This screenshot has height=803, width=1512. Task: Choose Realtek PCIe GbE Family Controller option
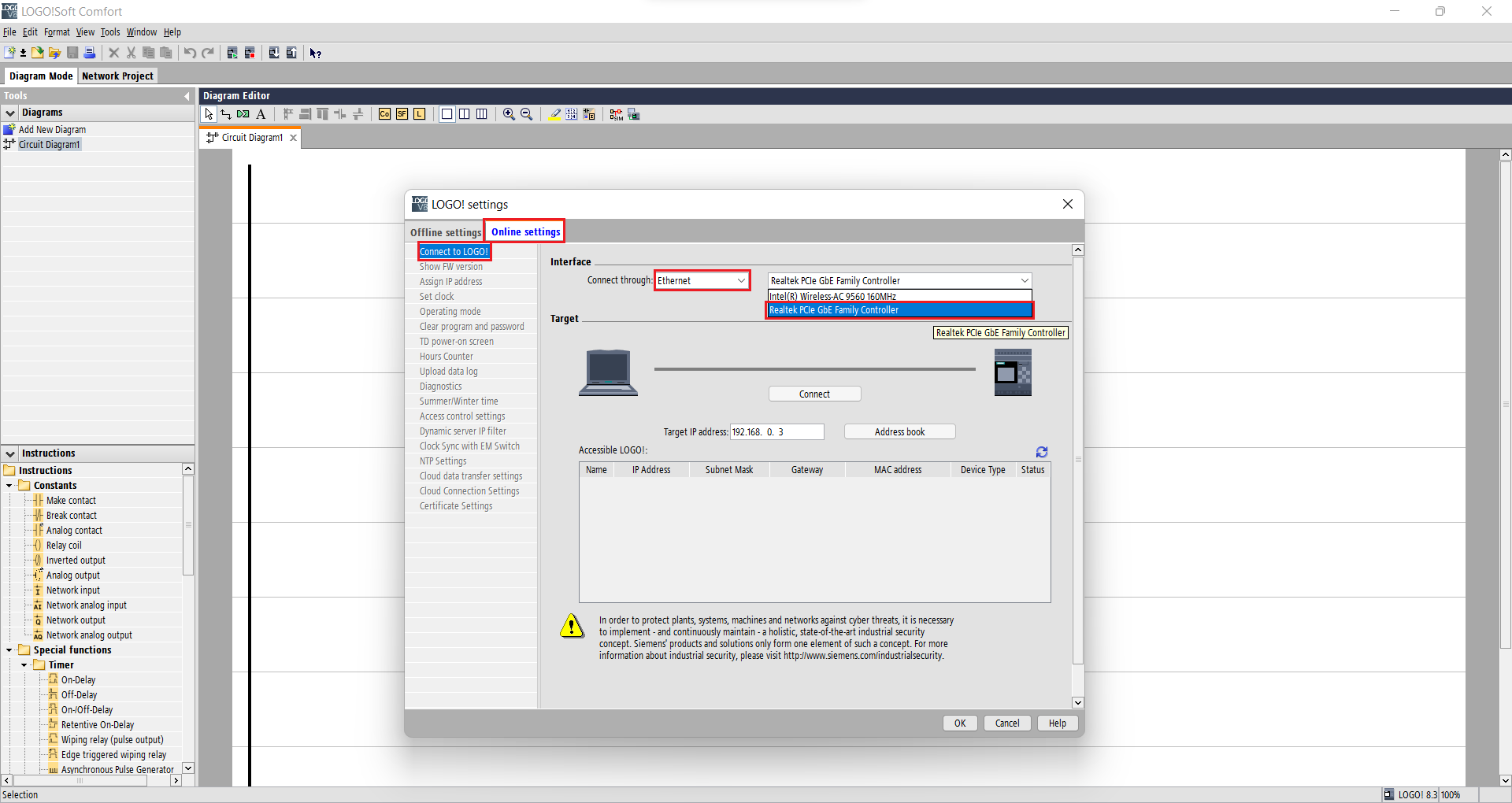pos(899,310)
